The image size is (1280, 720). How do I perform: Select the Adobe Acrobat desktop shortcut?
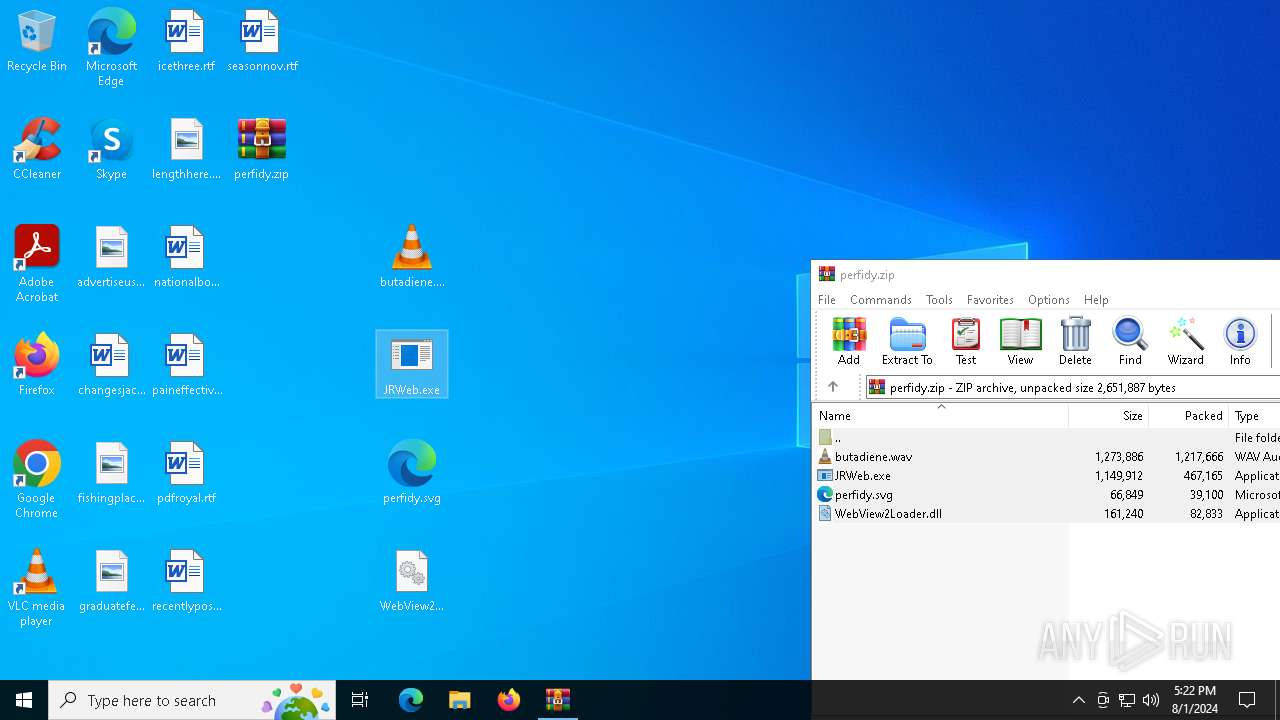tap(37, 264)
